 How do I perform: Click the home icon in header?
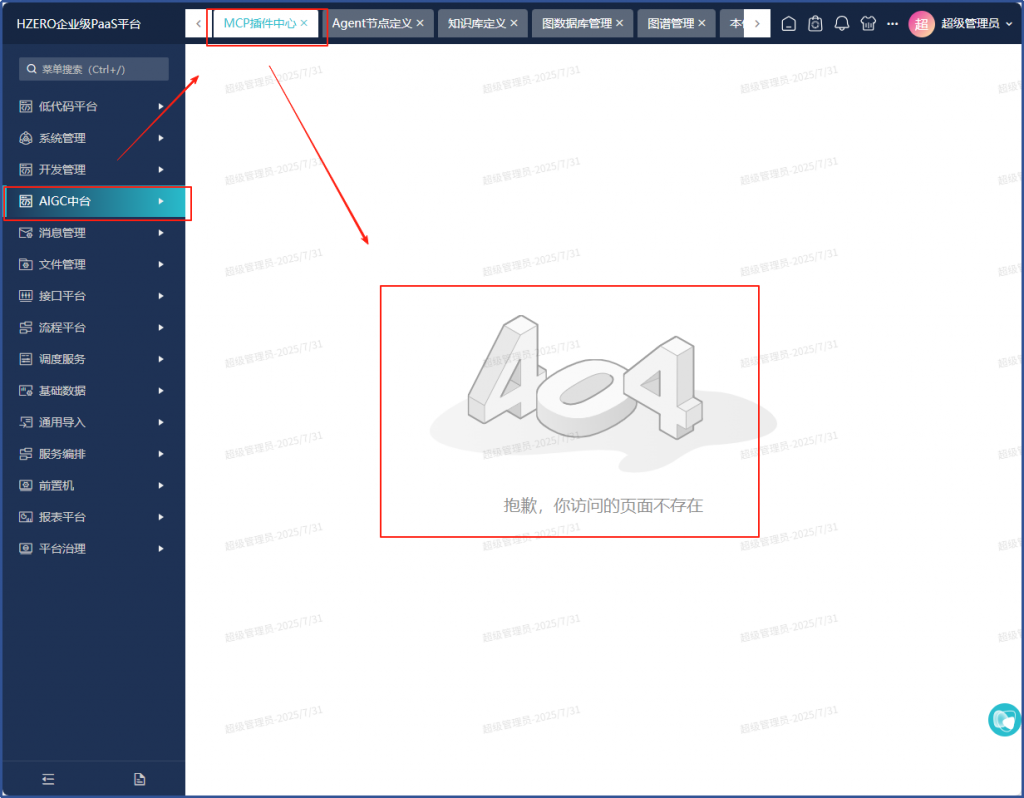(x=789, y=23)
